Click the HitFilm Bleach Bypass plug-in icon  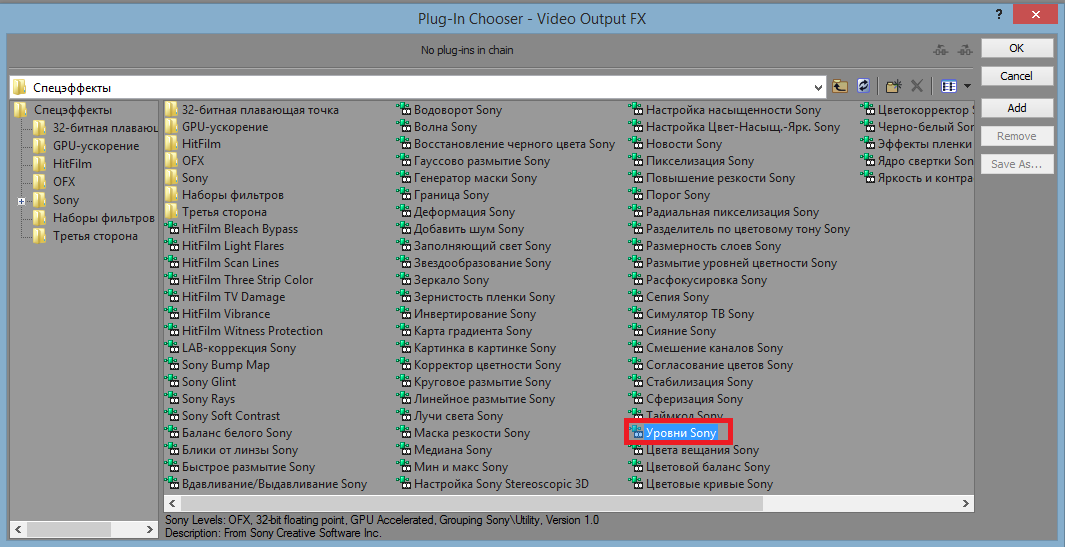tap(172, 229)
